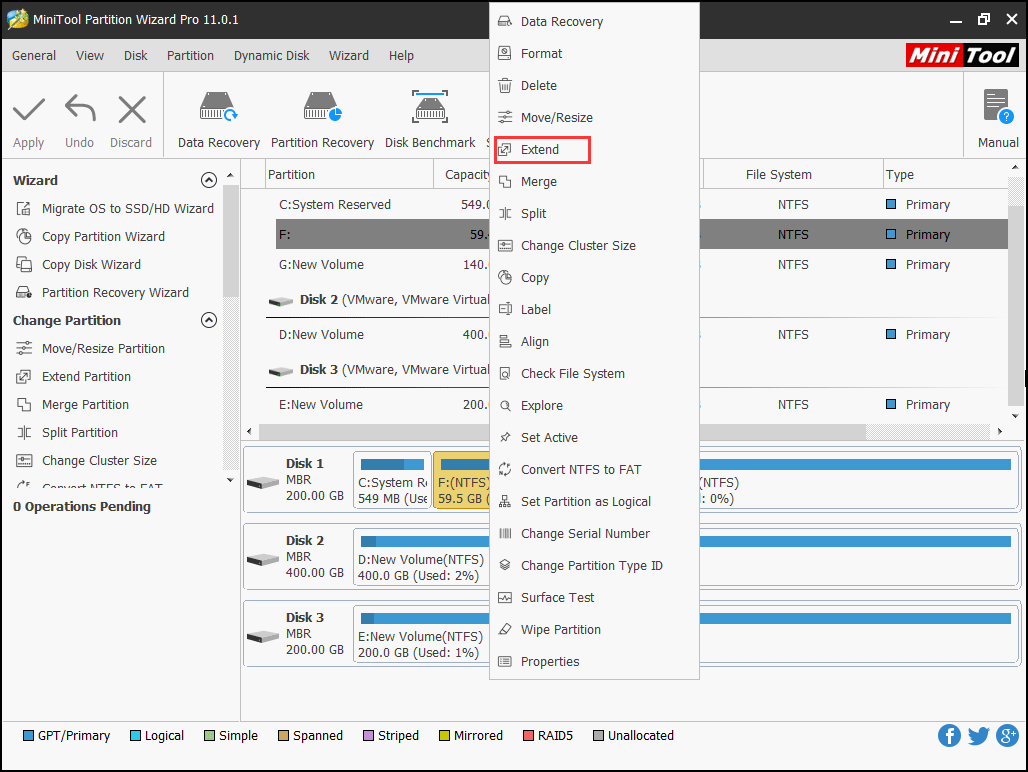
Task: Sort by the File System column header
Action: (778, 174)
